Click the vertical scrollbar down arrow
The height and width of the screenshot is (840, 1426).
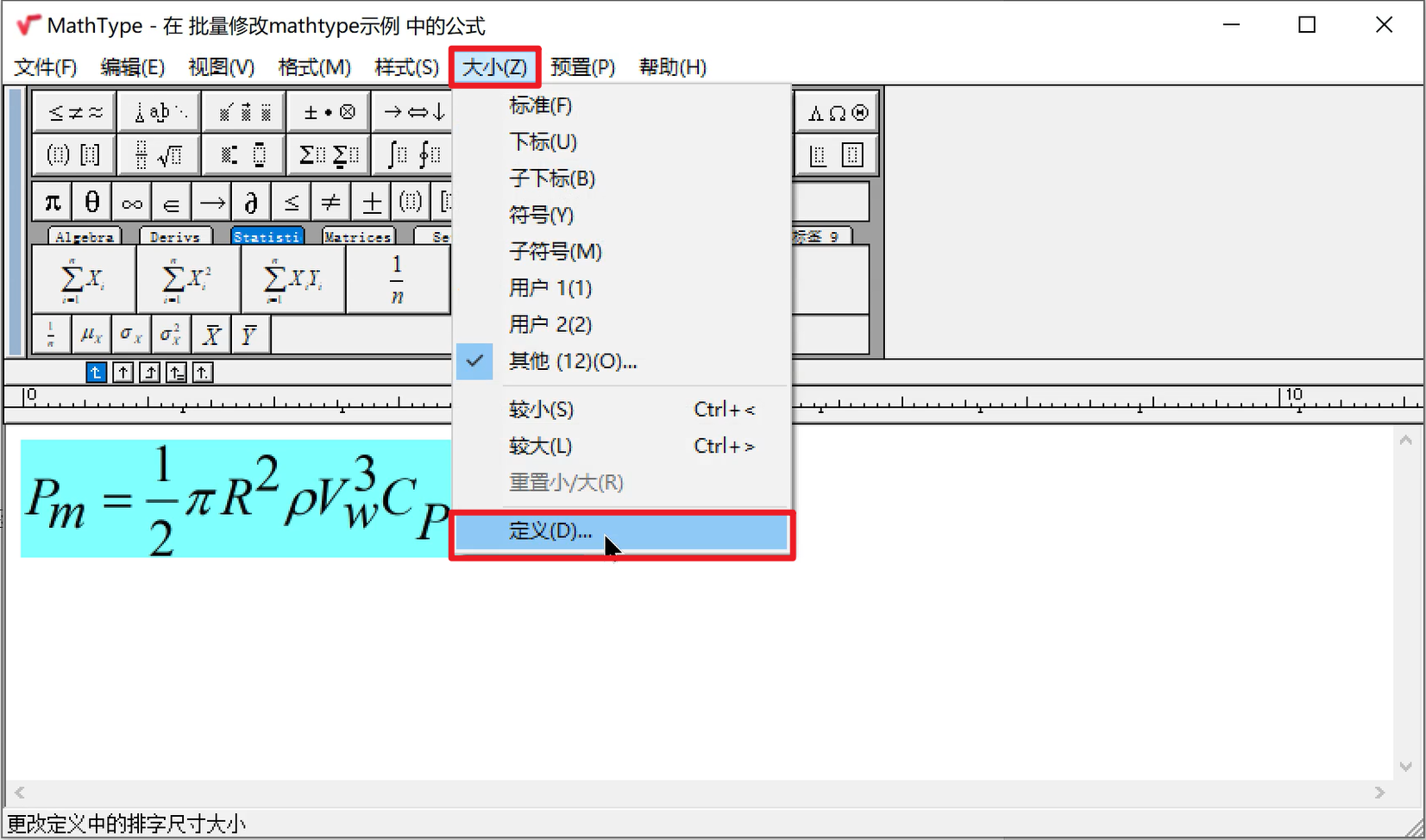(x=1406, y=766)
